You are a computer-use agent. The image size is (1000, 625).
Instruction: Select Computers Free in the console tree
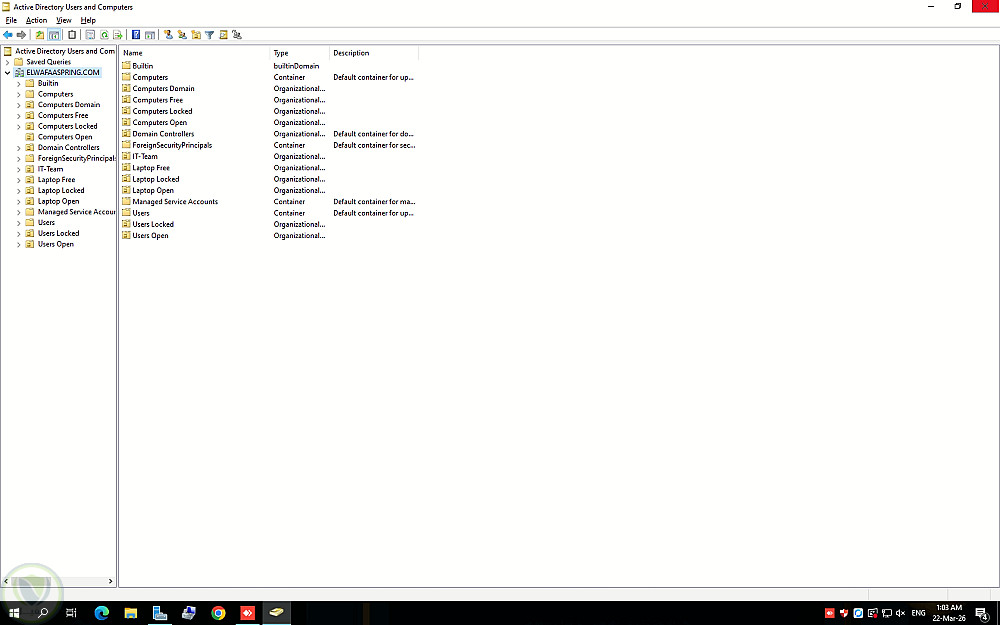point(62,115)
